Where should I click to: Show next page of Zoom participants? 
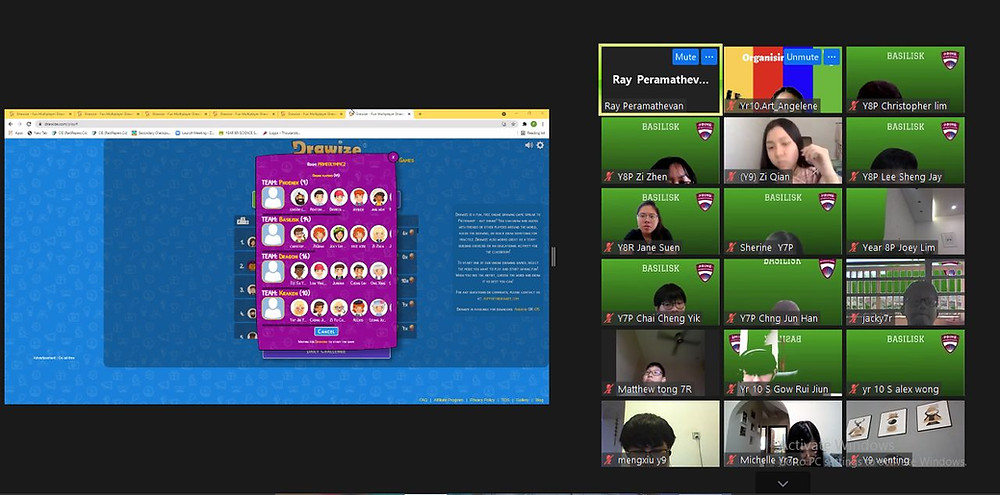783,484
